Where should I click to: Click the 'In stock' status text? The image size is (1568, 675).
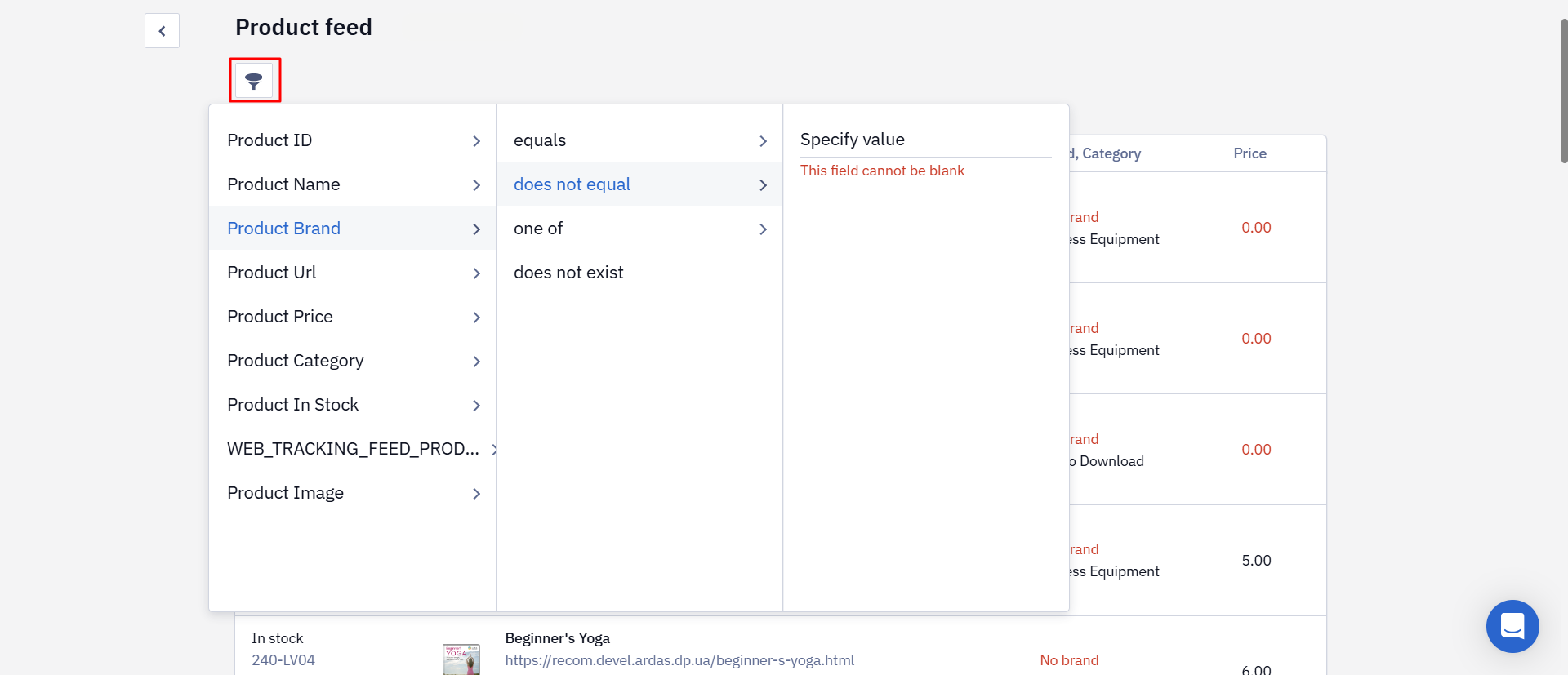coord(277,638)
